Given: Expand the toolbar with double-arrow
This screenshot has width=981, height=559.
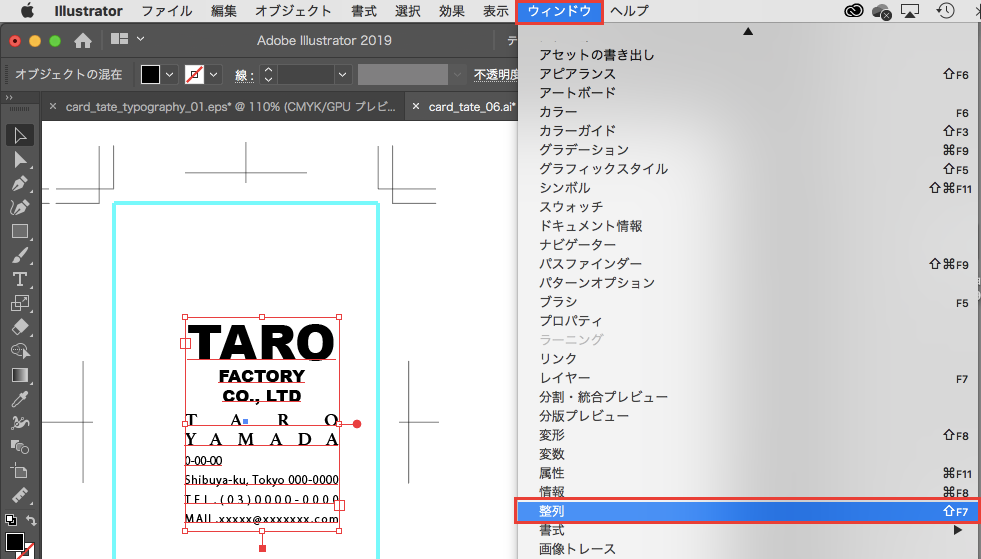Looking at the screenshot, I should coord(9,97).
